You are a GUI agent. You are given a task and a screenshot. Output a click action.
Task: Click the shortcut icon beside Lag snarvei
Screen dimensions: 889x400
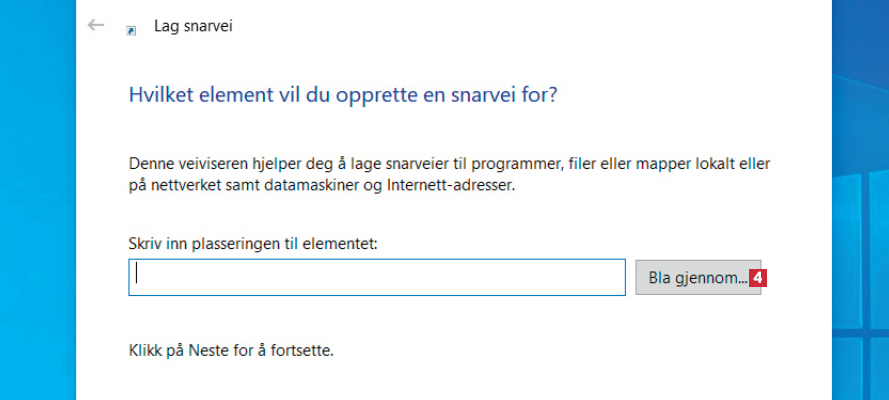click(131, 30)
